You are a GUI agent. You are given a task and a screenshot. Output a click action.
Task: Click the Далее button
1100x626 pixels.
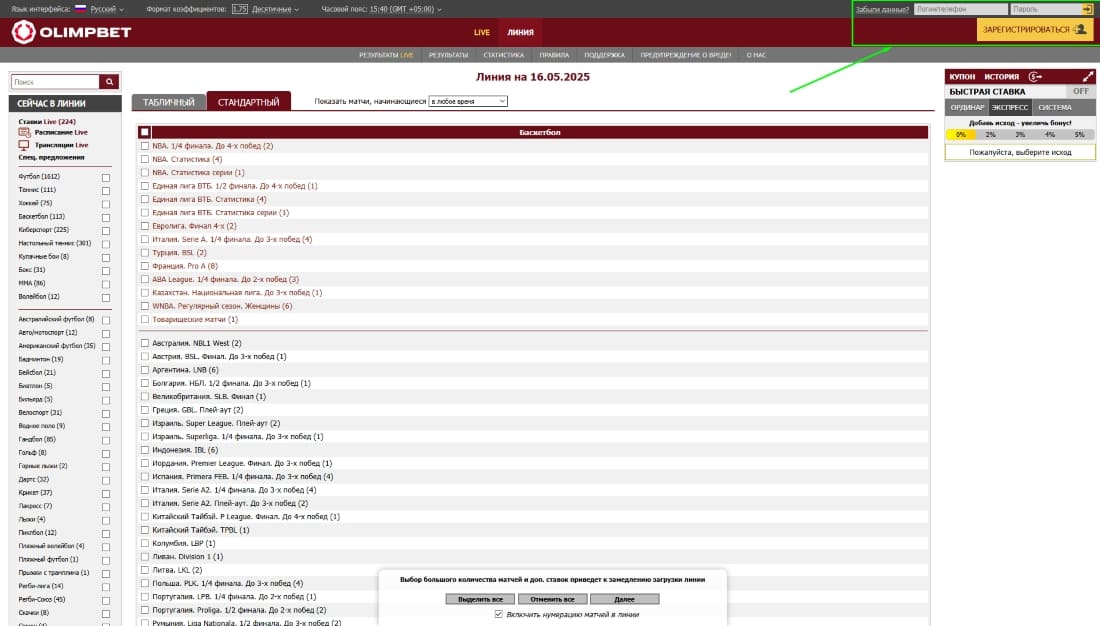tap(624, 599)
